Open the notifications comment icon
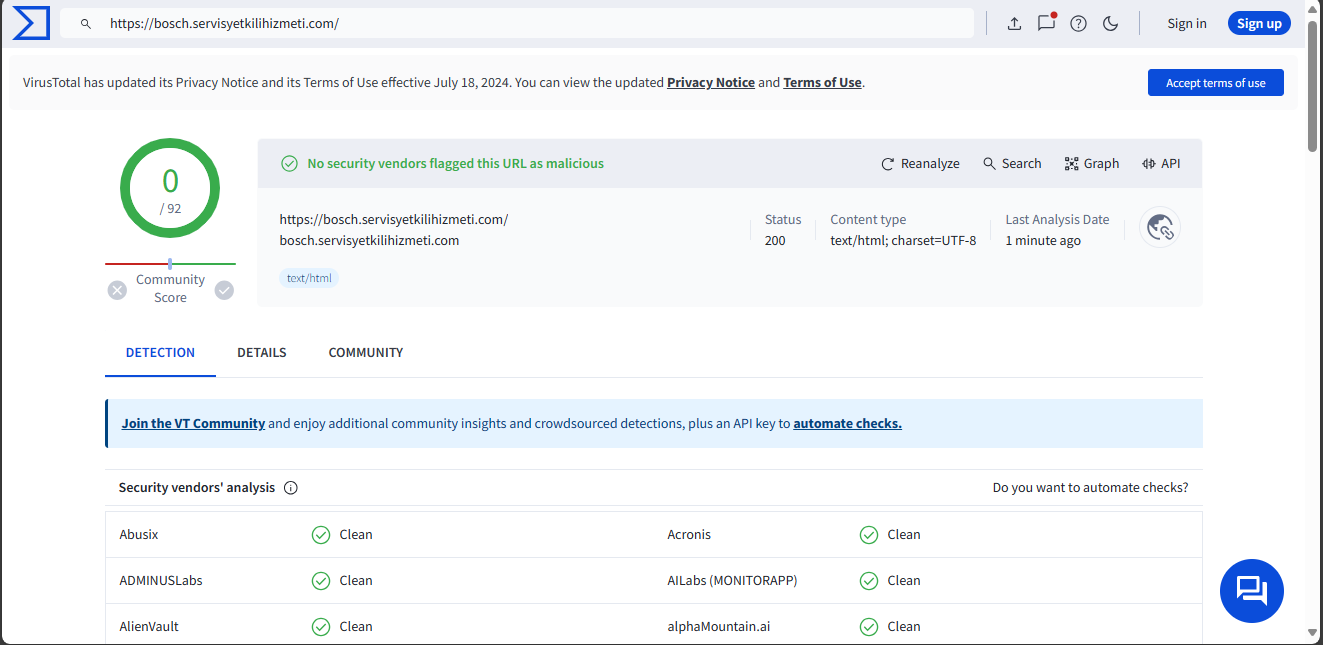 pyautogui.click(x=1046, y=23)
